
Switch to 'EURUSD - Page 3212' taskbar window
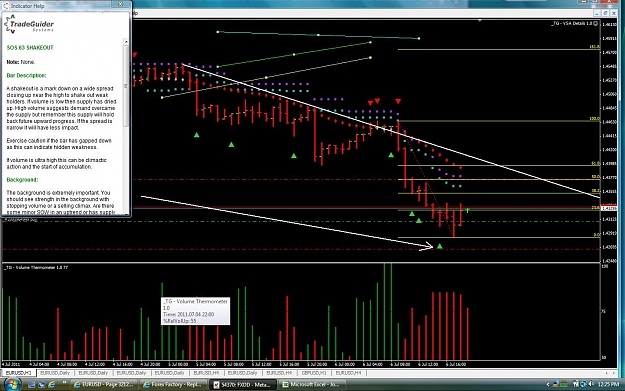[105, 385]
